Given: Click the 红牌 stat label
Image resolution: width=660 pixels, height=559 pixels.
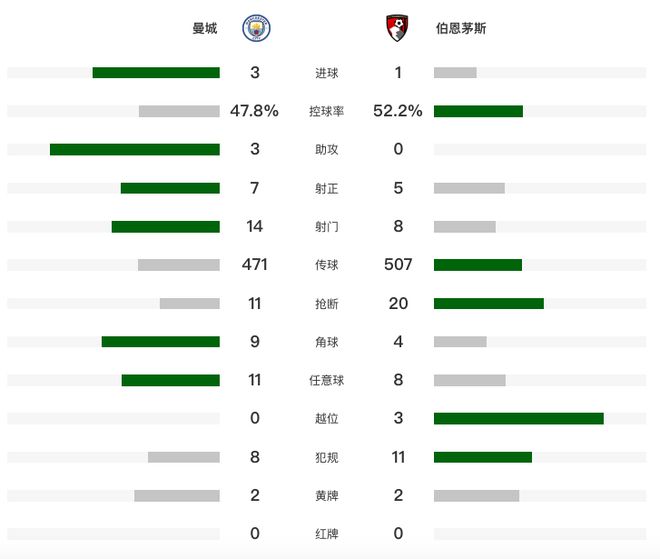Looking at the screenshot, I should point(326,534).
